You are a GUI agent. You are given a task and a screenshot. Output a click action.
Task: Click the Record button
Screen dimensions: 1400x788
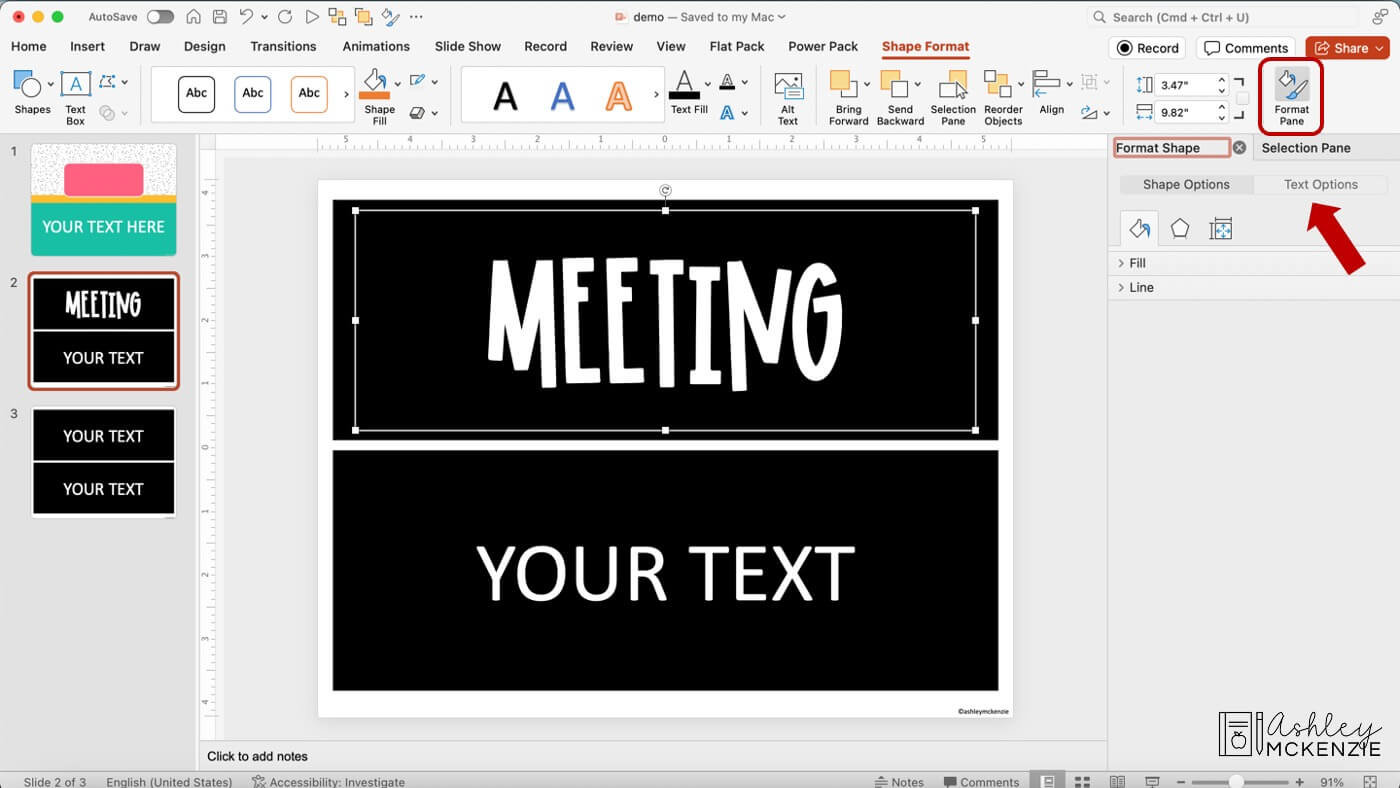(x=1146, y=47)
